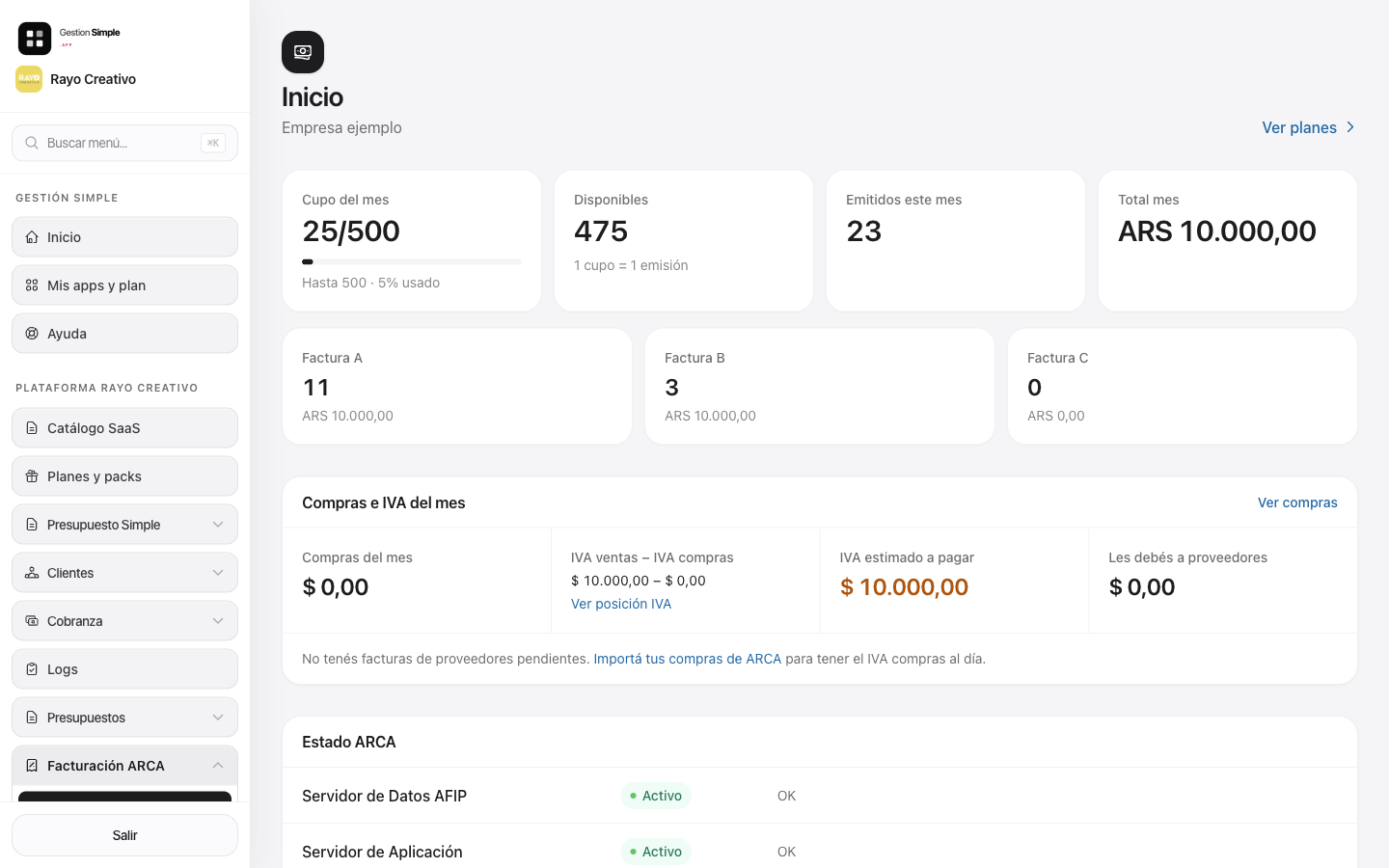Click the lifebuoy icon beside Ayuda
The image size is (1389, 868).
coord(32,334)
